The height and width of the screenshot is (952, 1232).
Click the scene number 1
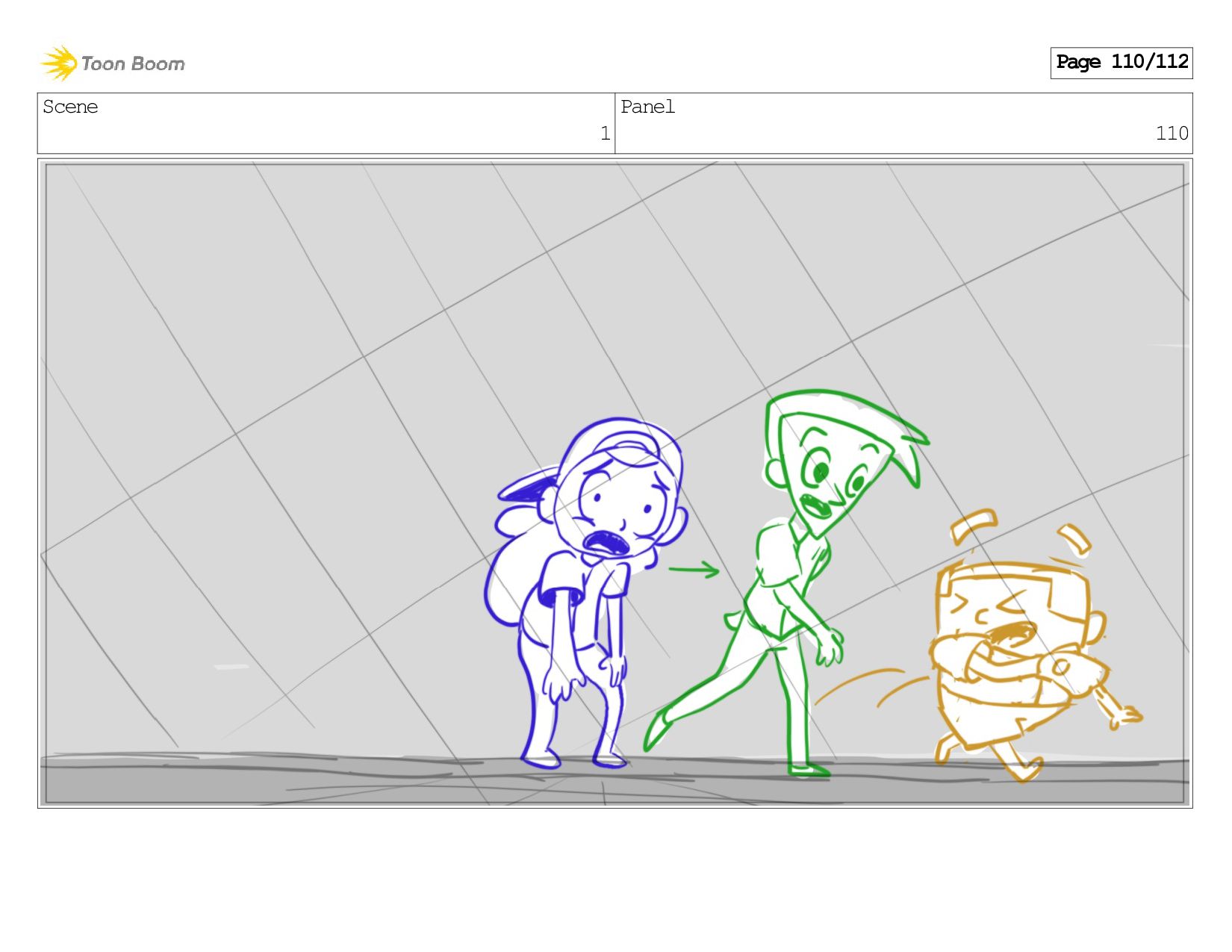(x=605, y=134)
